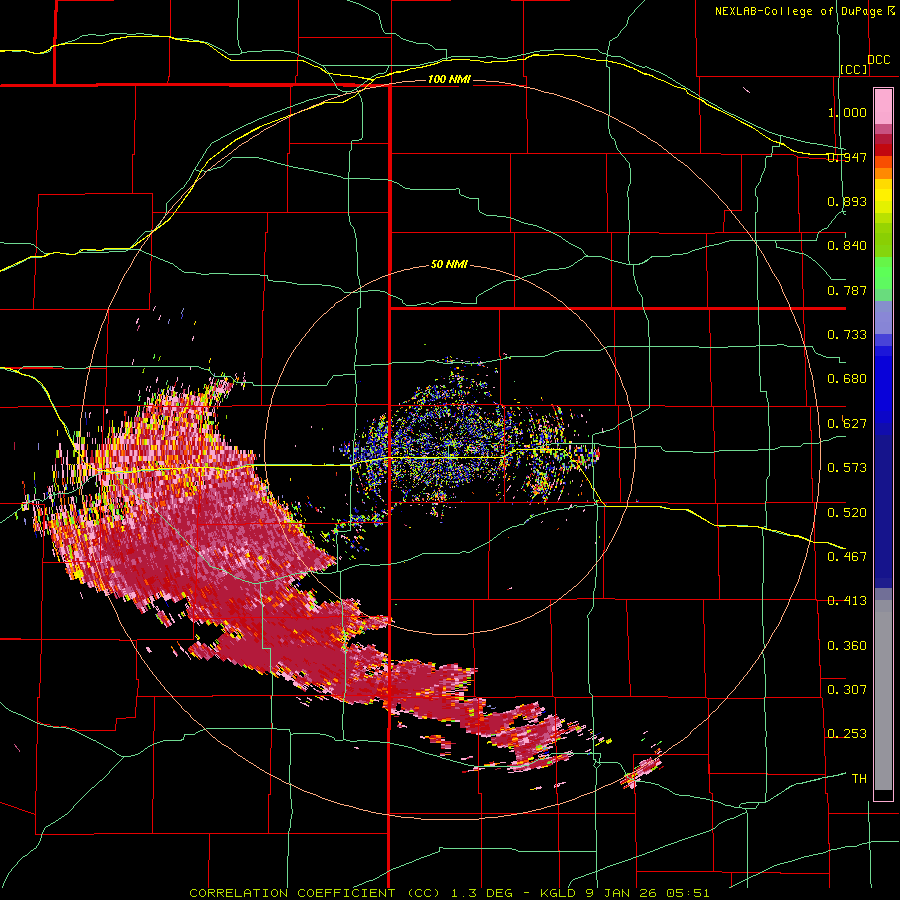
Task: Pick the bright green segment of the color bar
Action: (883, 273)
